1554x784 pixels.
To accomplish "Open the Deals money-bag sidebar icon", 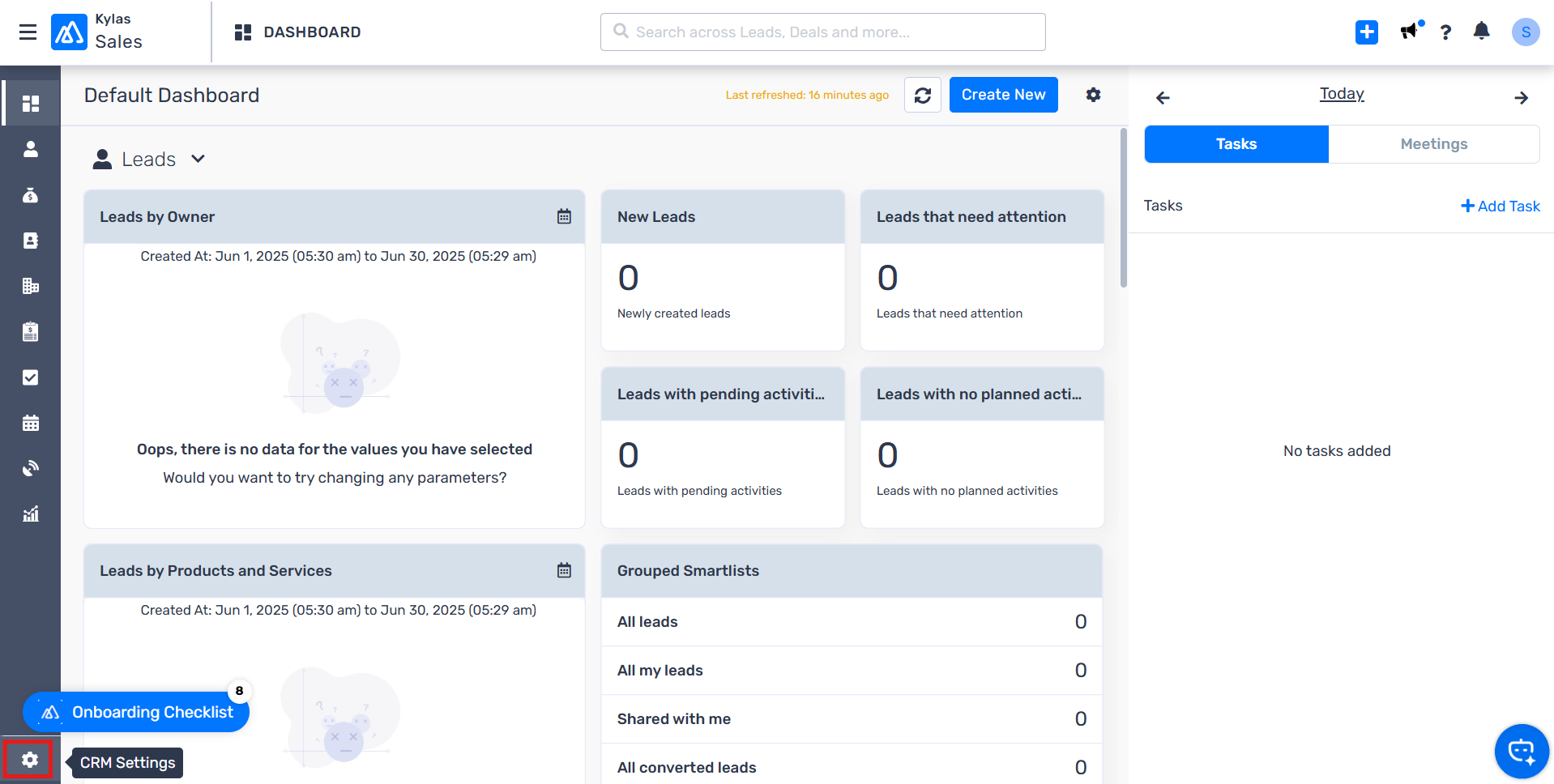I will click(31, 195).
